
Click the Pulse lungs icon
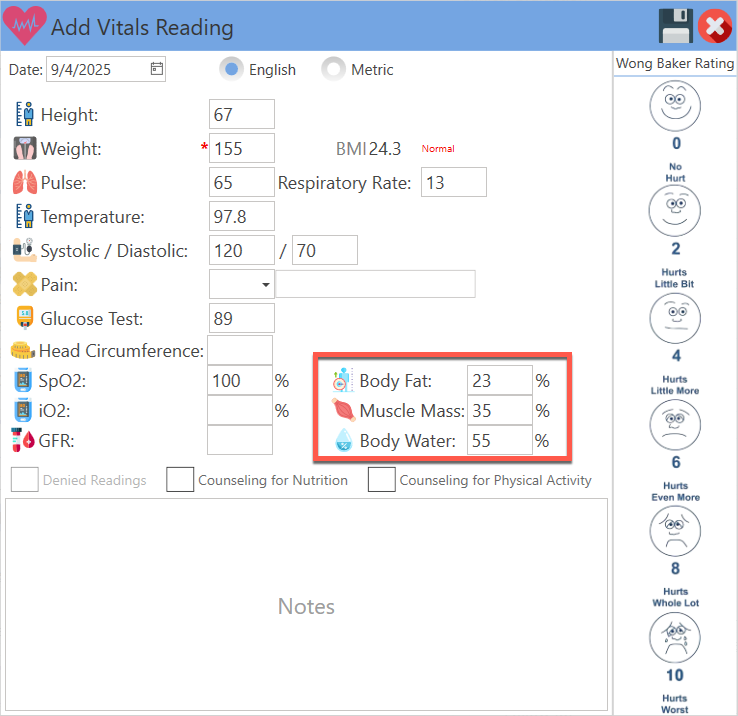tap(24, 182)
